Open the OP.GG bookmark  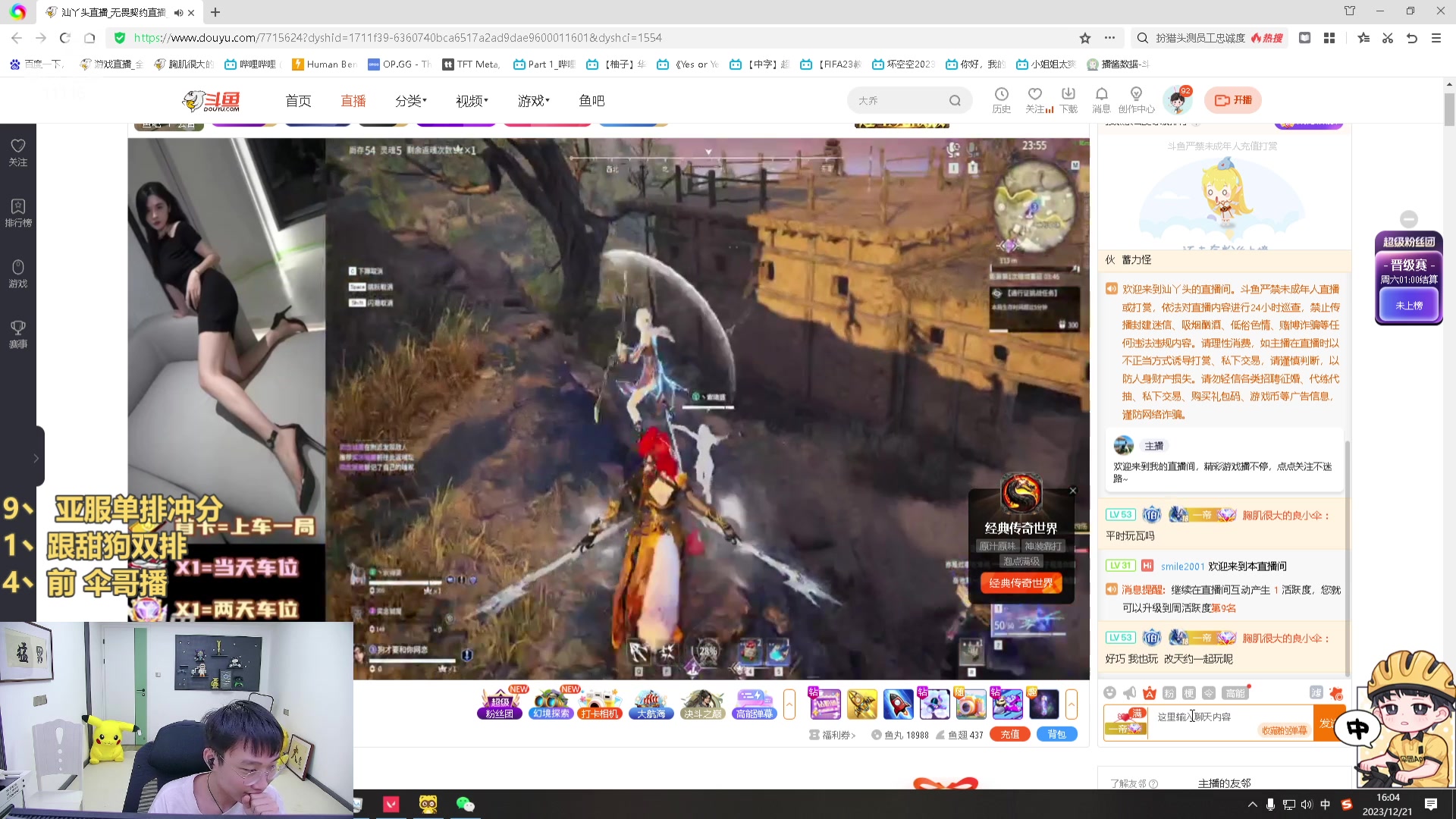[399, 64]
